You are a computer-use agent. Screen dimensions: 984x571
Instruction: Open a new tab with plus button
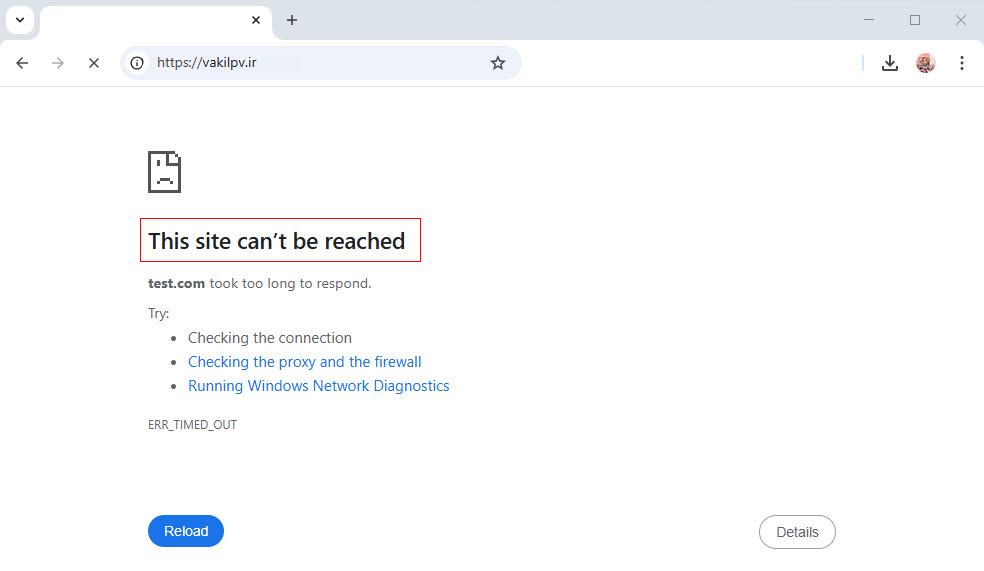[x=292, y=20]
